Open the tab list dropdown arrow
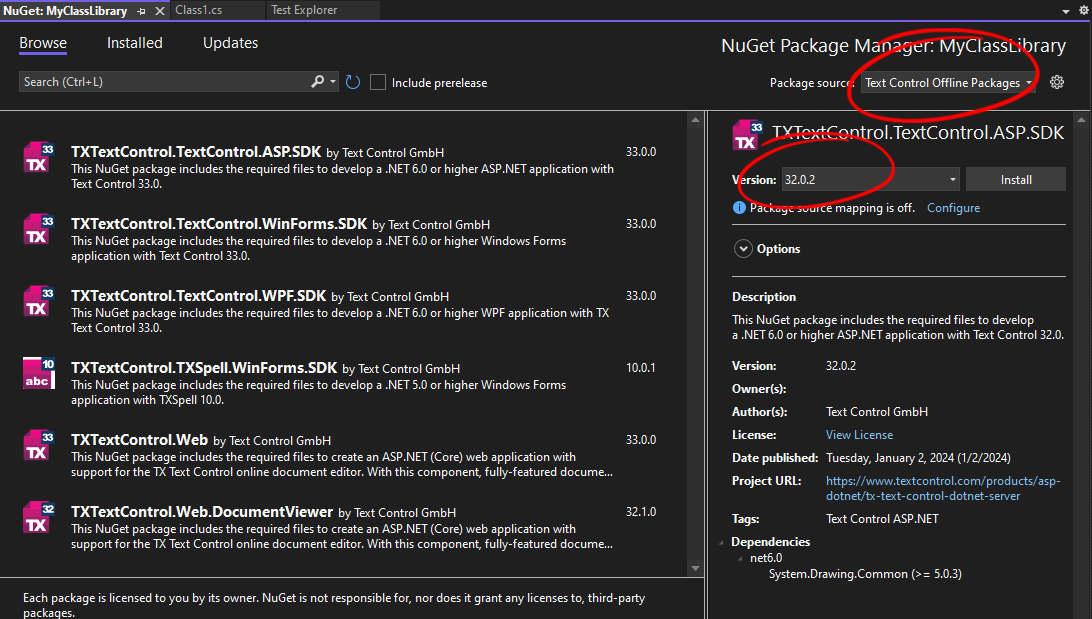 pyautogui.click(x=1066, y=10)
